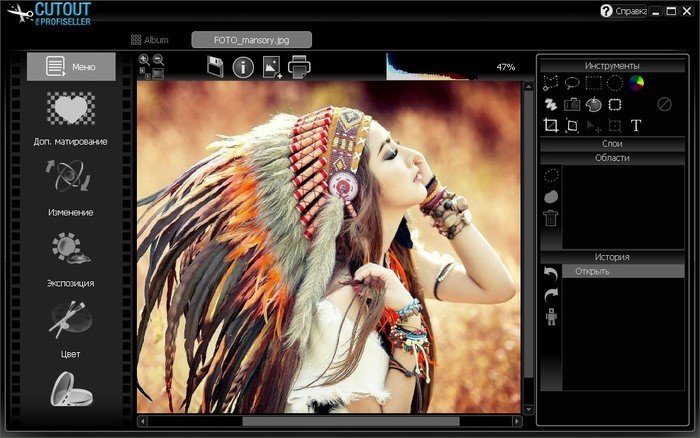700x438 pixels.
Task: Click the camera tool icon
Action: pos(572,105)
